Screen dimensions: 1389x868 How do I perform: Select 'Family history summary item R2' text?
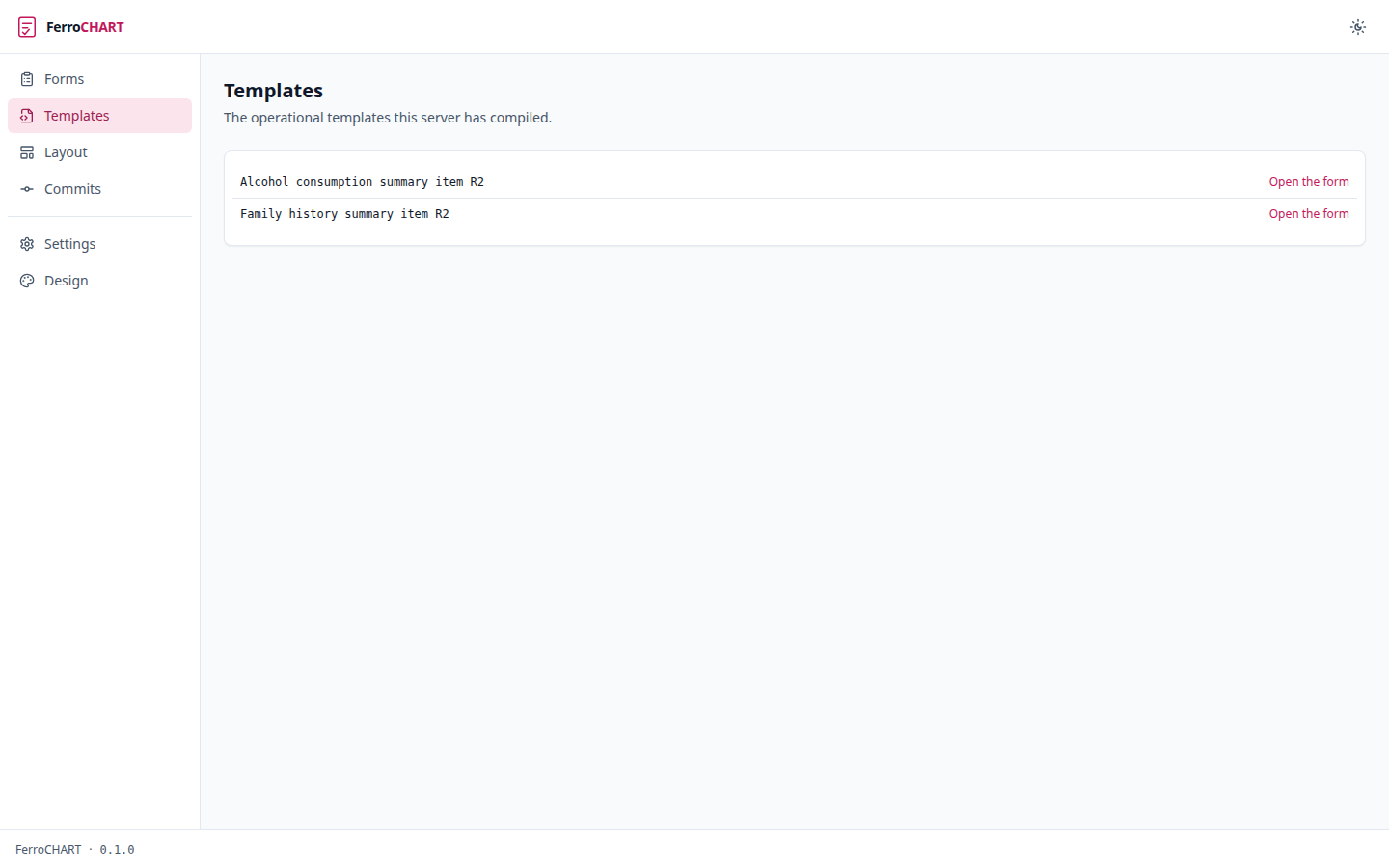[344, 214]
